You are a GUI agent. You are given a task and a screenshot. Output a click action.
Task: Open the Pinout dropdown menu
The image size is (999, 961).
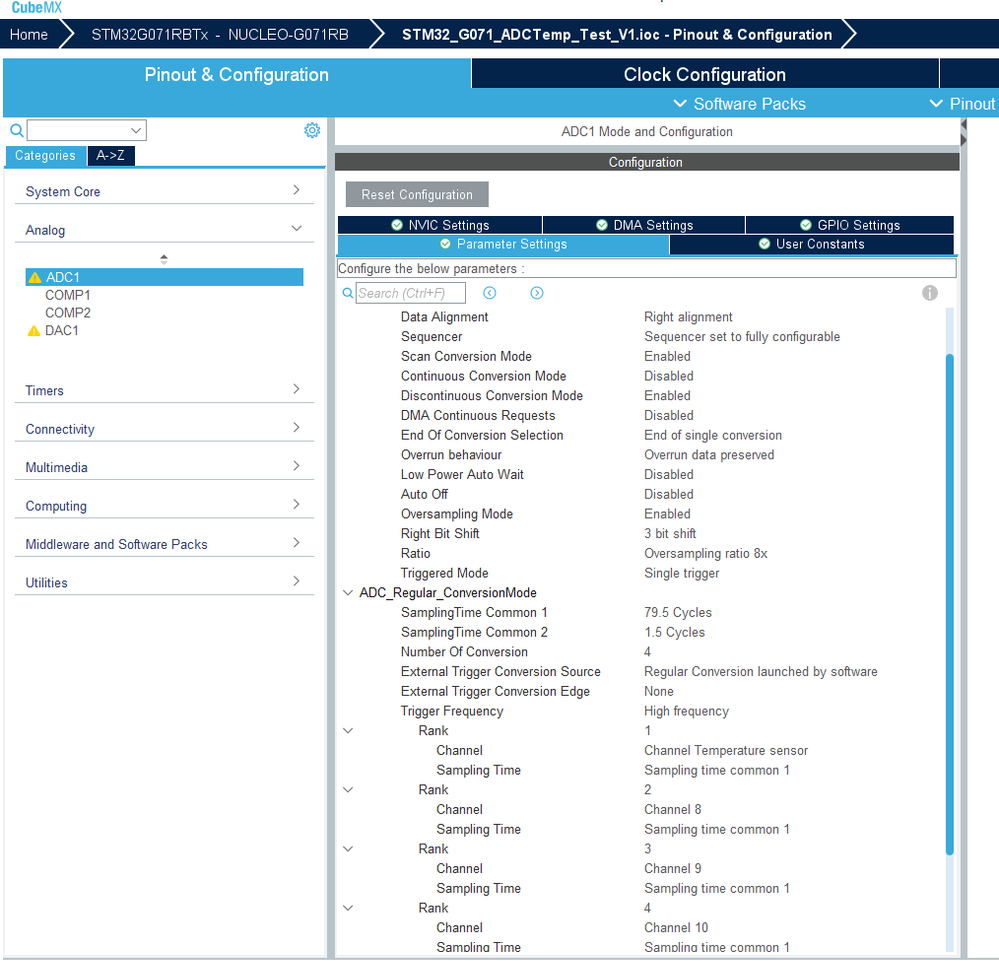point(963,104)
